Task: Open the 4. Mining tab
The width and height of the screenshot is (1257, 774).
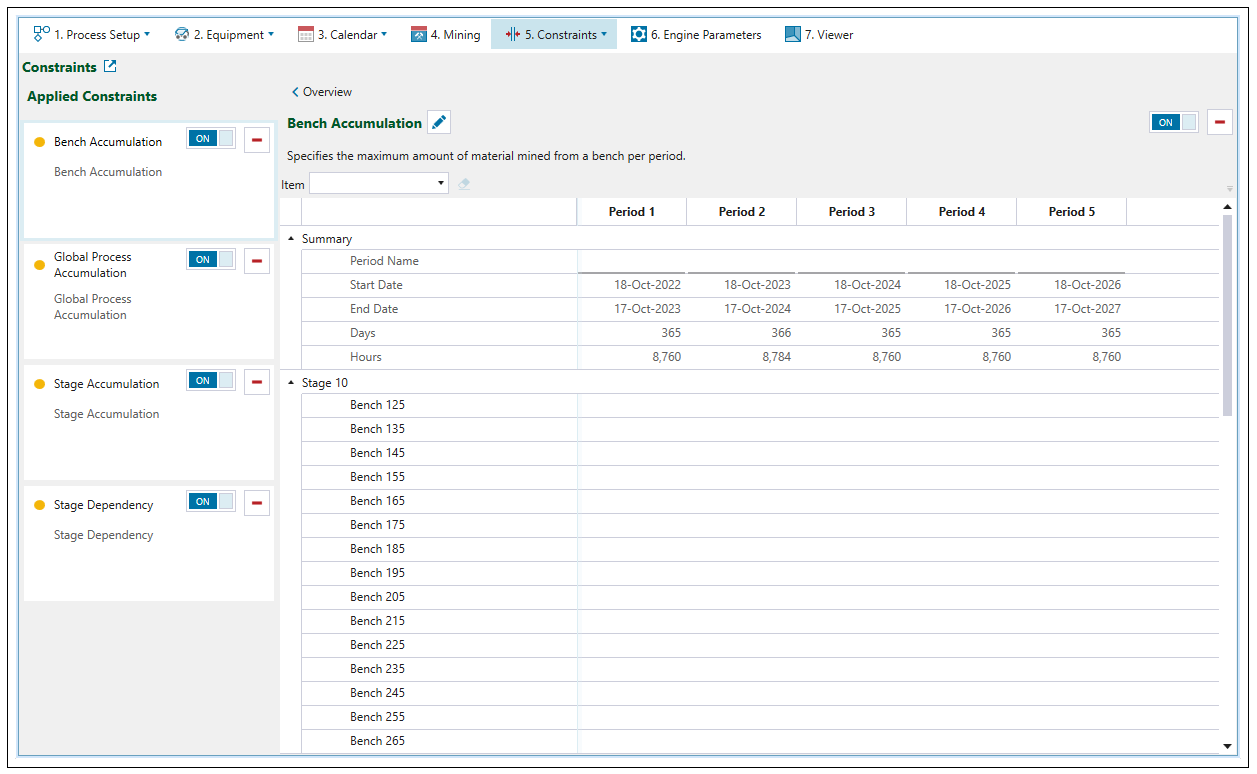Action: 445,35
